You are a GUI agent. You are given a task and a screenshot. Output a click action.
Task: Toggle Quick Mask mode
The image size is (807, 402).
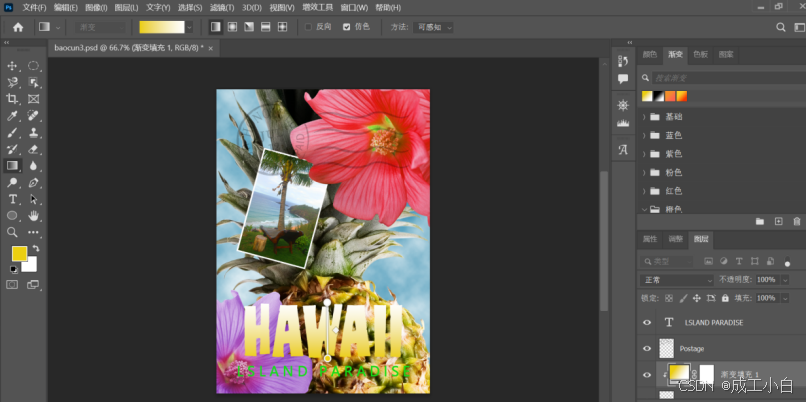pos(12,284)
